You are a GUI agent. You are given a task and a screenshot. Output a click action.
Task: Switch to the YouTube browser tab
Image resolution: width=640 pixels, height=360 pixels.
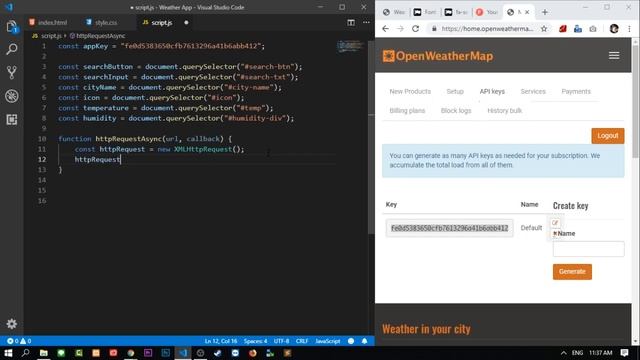click(487, 12)
